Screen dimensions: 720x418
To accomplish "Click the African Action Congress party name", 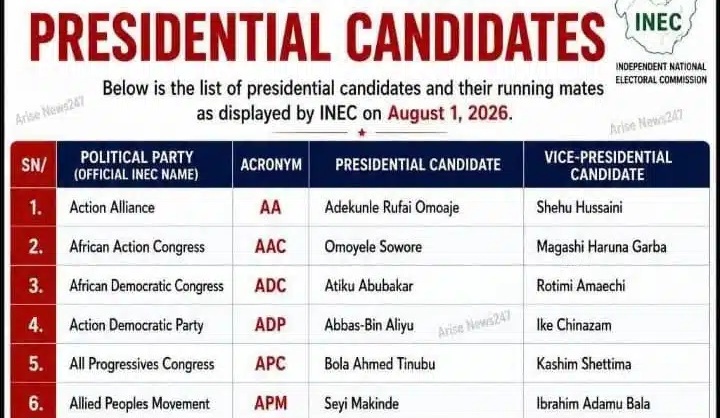I will (137, 247).
